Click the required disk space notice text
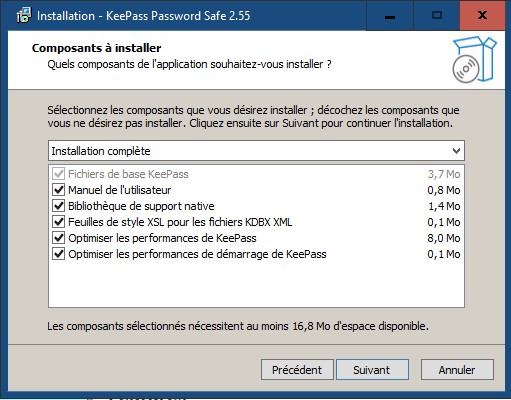 pos(238,326)
